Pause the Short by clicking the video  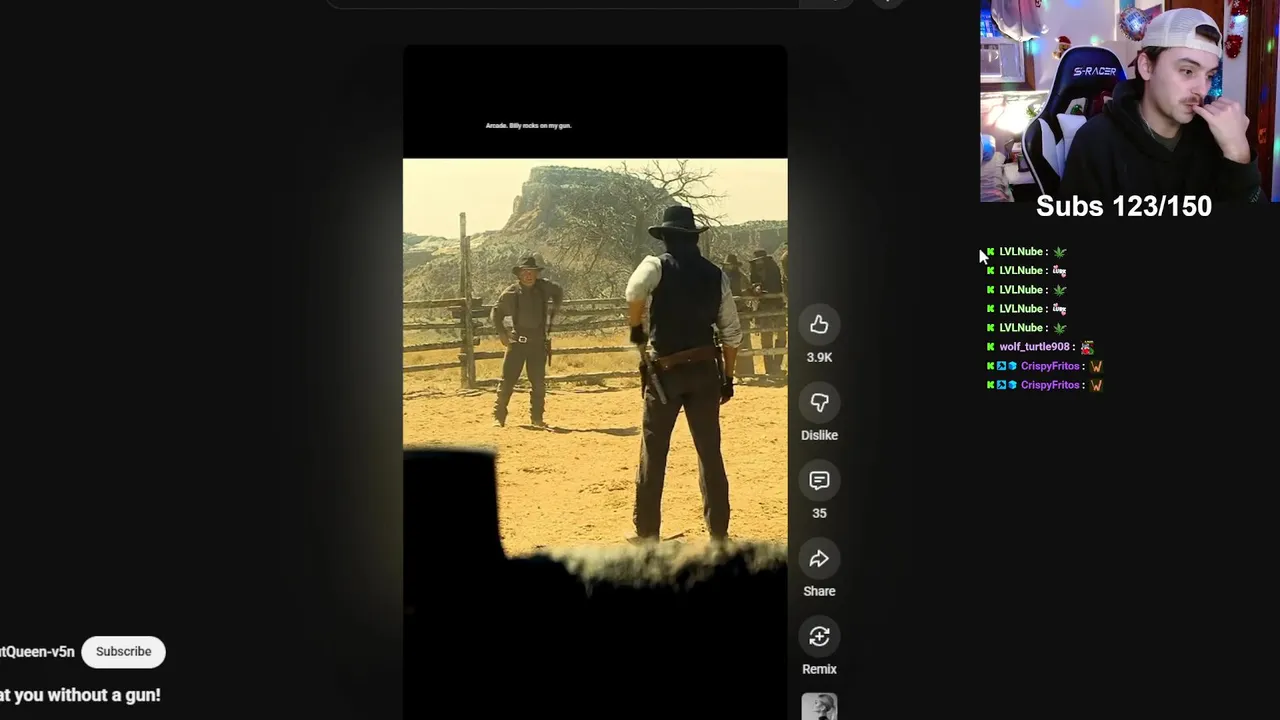pyautogui.click(x=595, y=380)
